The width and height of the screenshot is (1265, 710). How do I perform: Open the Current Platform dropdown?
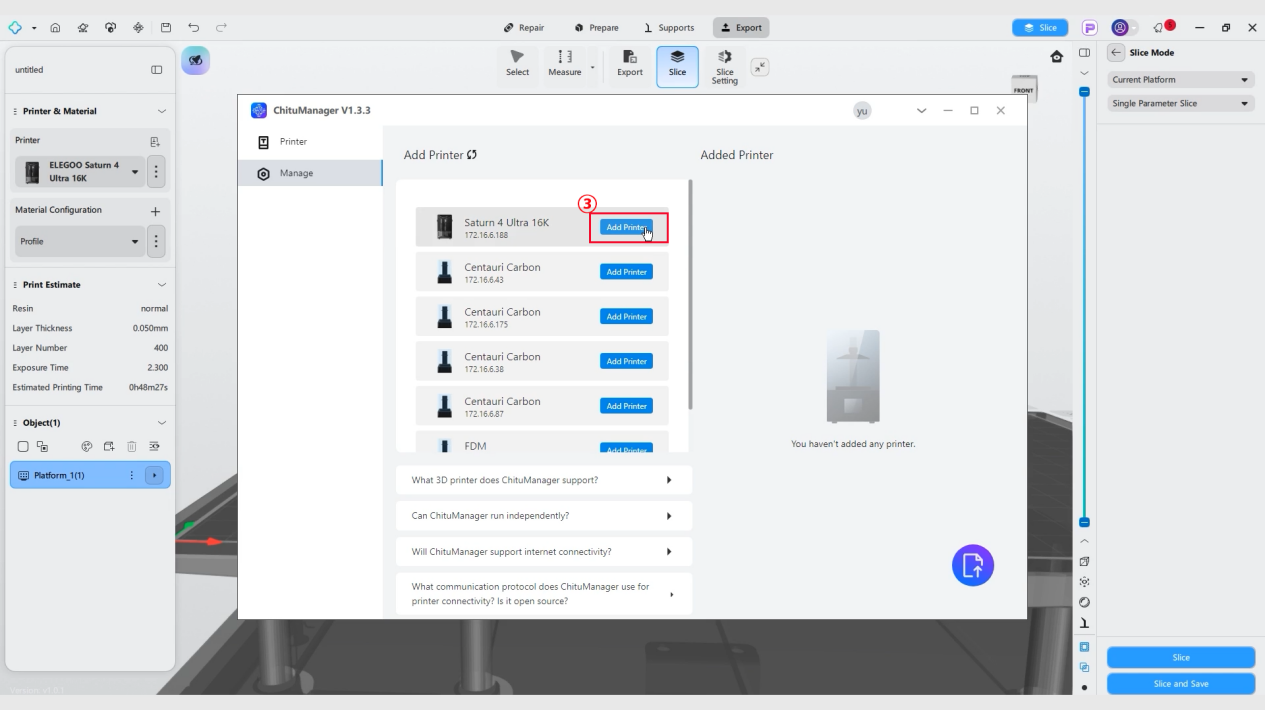[x=1180, y=79]
